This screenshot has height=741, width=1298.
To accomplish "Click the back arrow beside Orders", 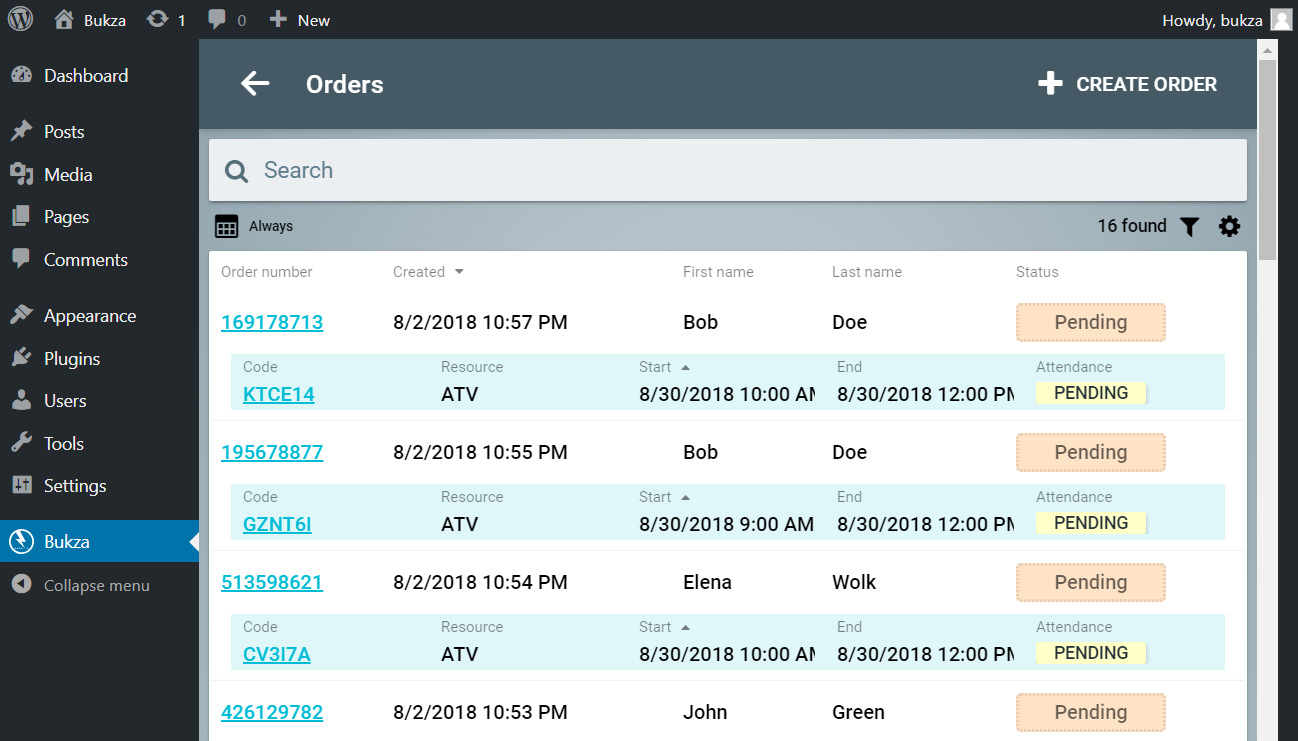I will [x=256, y=84].
